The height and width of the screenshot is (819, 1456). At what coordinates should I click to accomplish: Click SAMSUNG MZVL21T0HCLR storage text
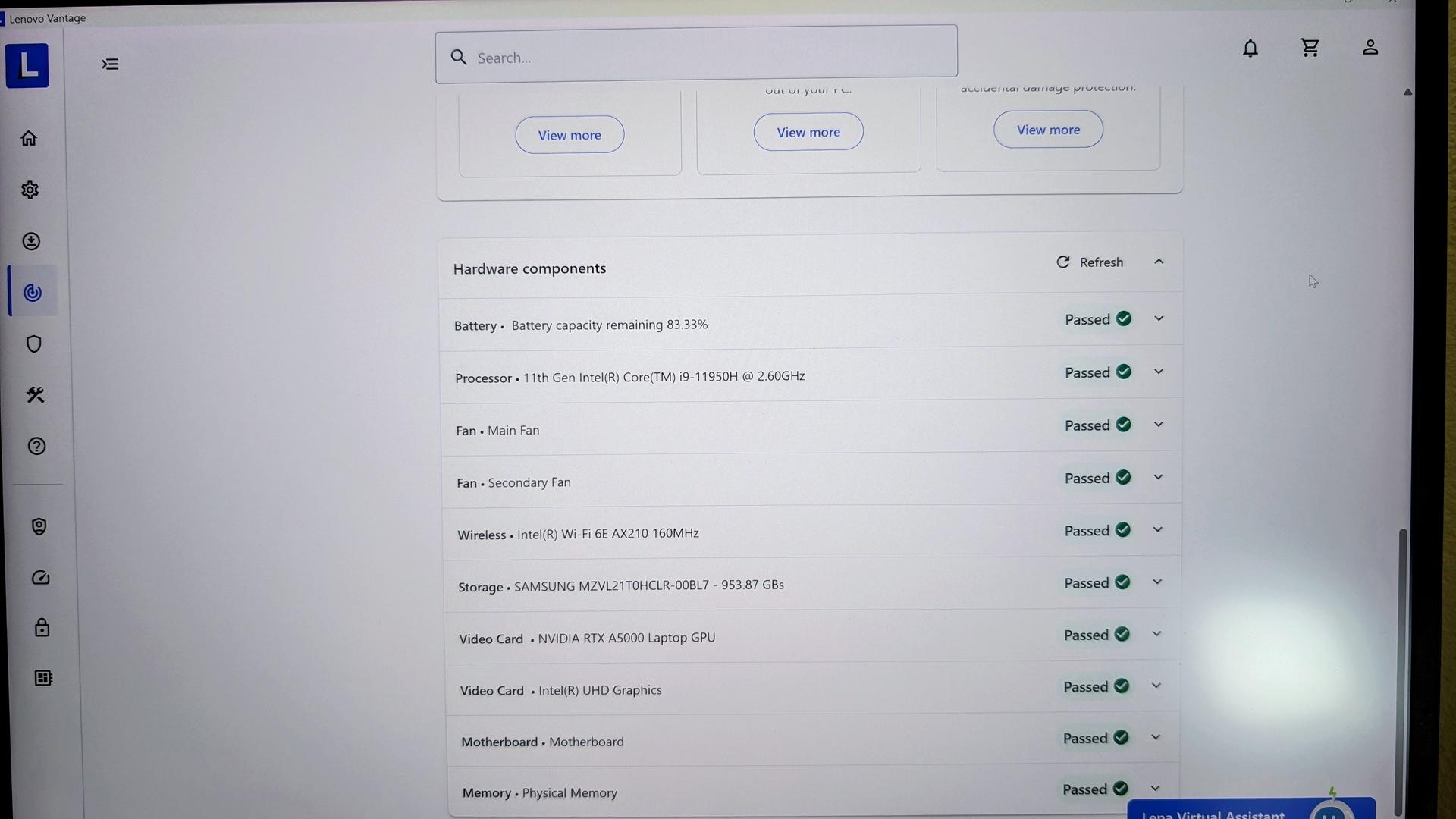pyautogui.click(x=649, y=585)
